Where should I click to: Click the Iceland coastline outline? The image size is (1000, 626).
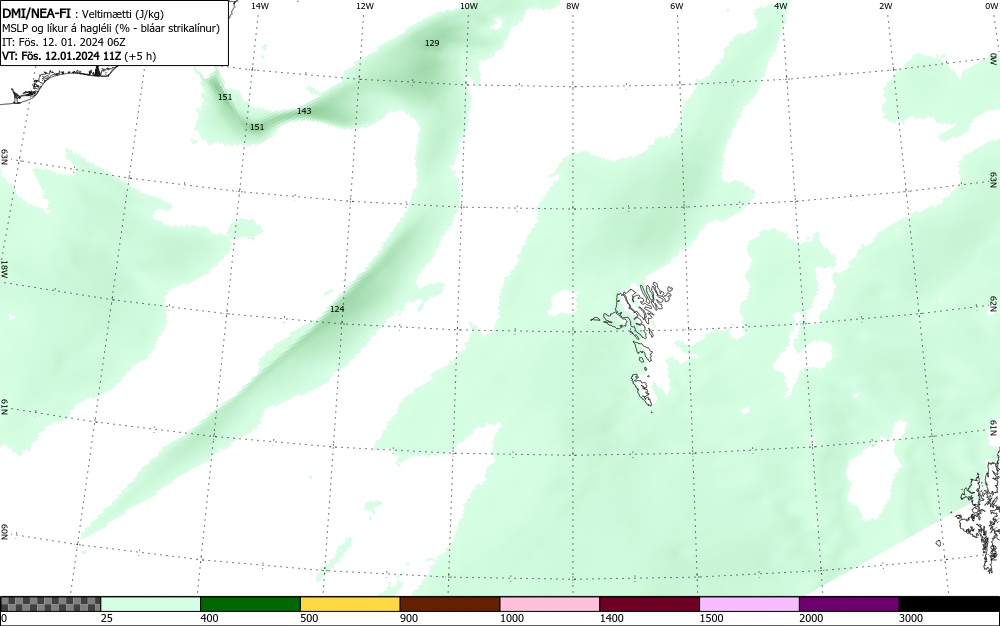click(x=57, y=83)
